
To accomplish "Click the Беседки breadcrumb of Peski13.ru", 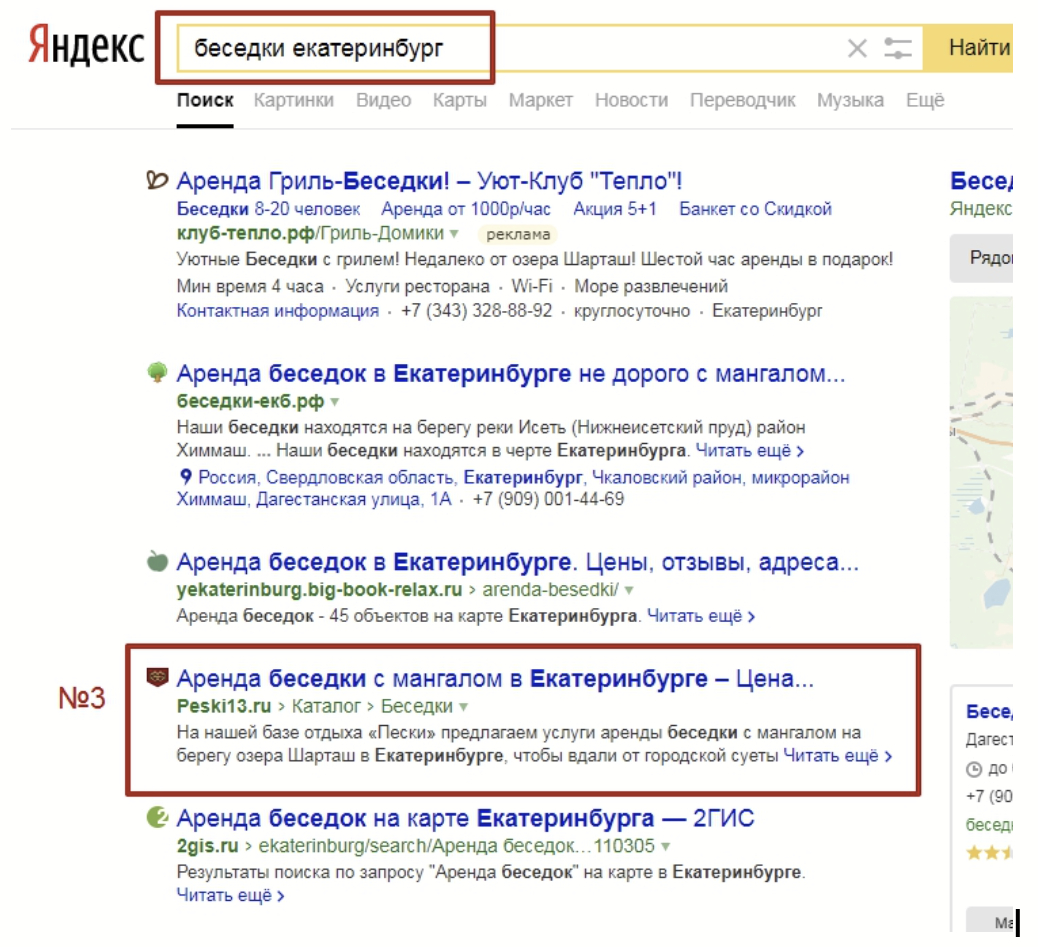I will click(x=416, y=707).
